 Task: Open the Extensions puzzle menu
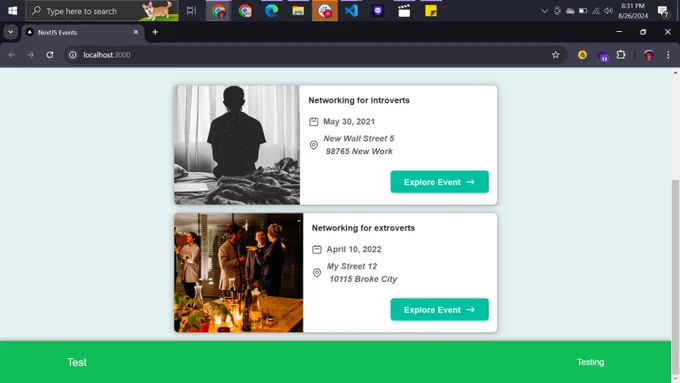621,55
